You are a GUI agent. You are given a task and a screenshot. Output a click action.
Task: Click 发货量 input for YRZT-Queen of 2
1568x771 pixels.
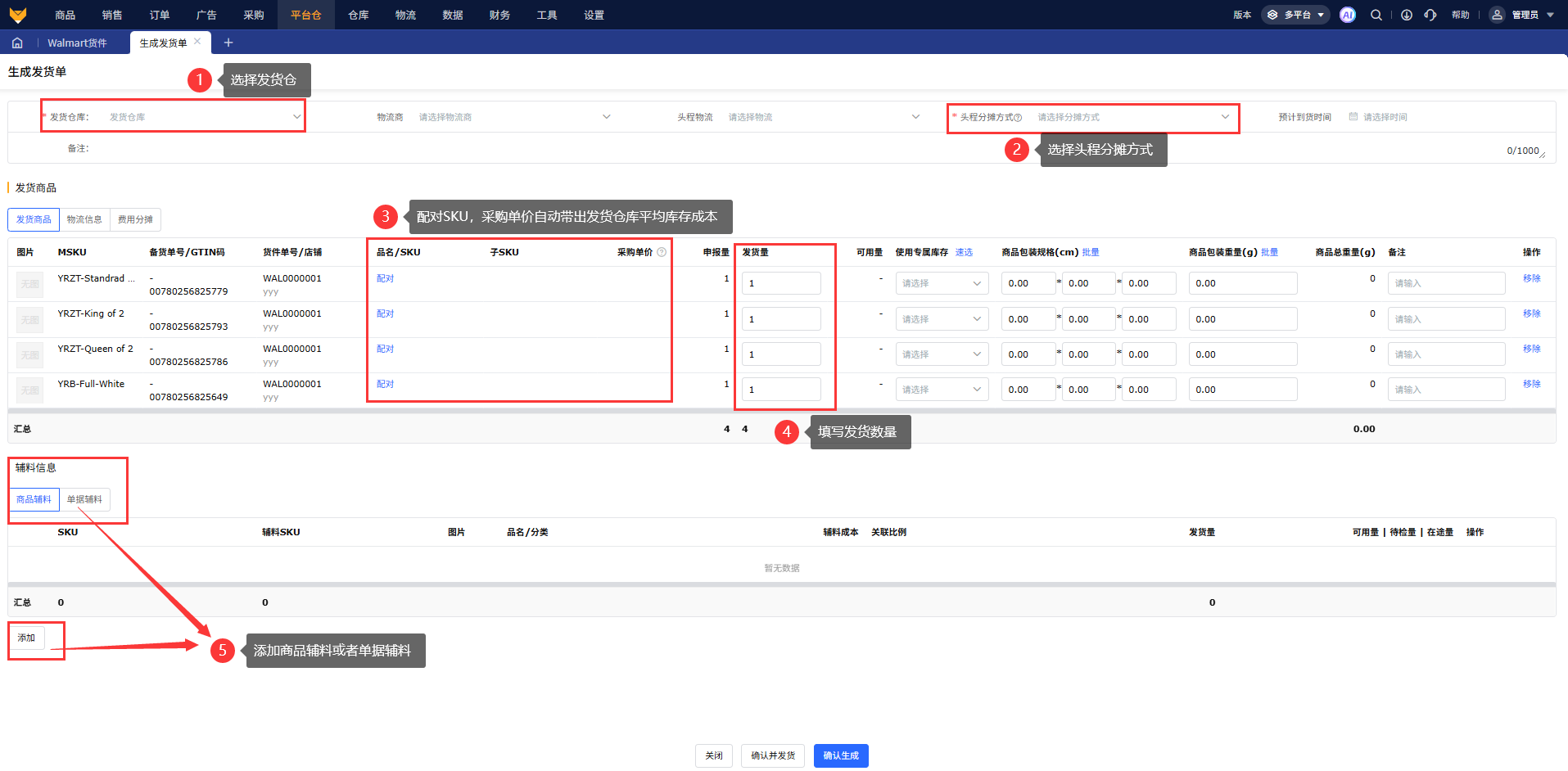(781, 354)
